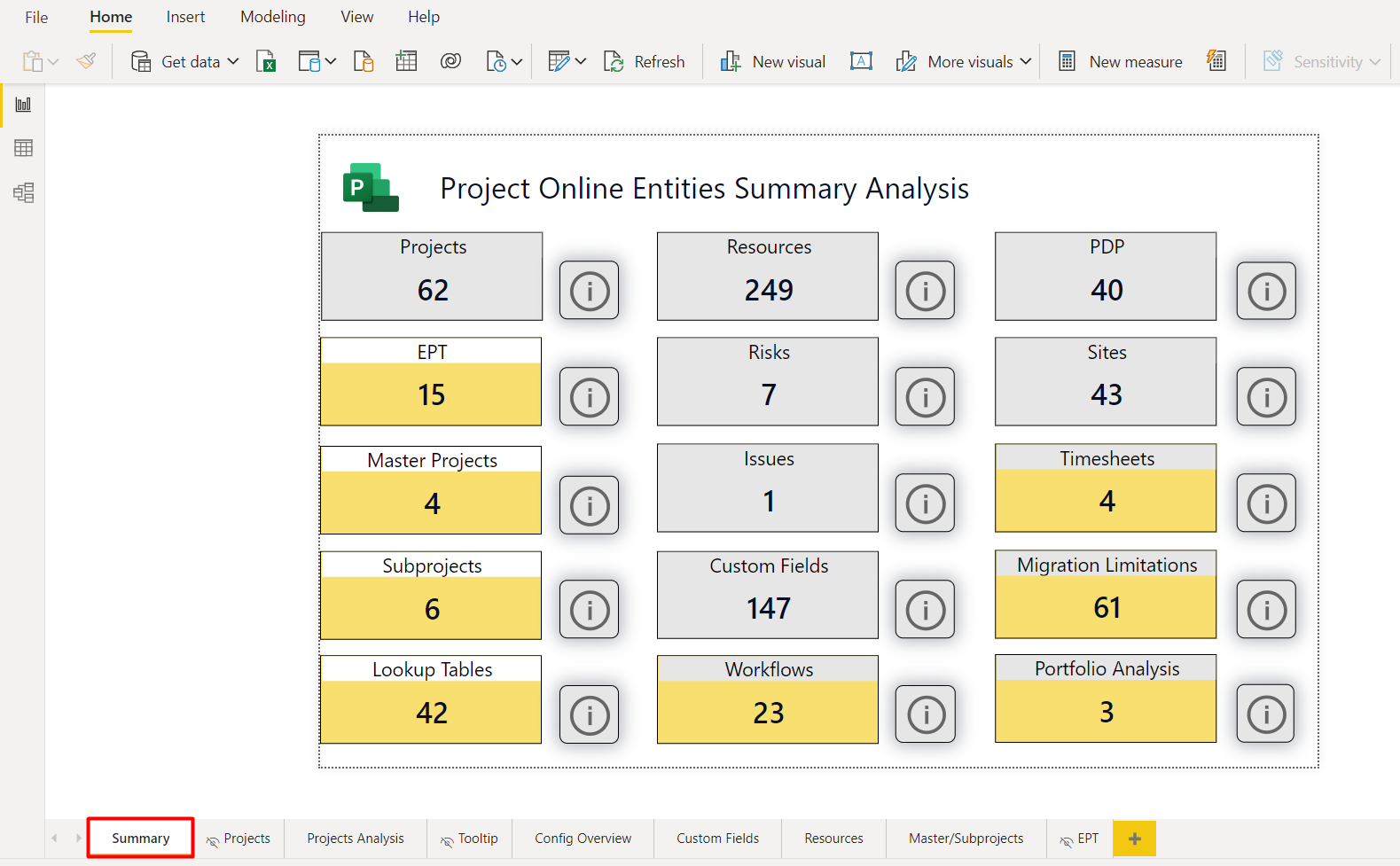1400x866 pixels.
Task: Click info icon next to Sites card
Action: click(1267, 397)
